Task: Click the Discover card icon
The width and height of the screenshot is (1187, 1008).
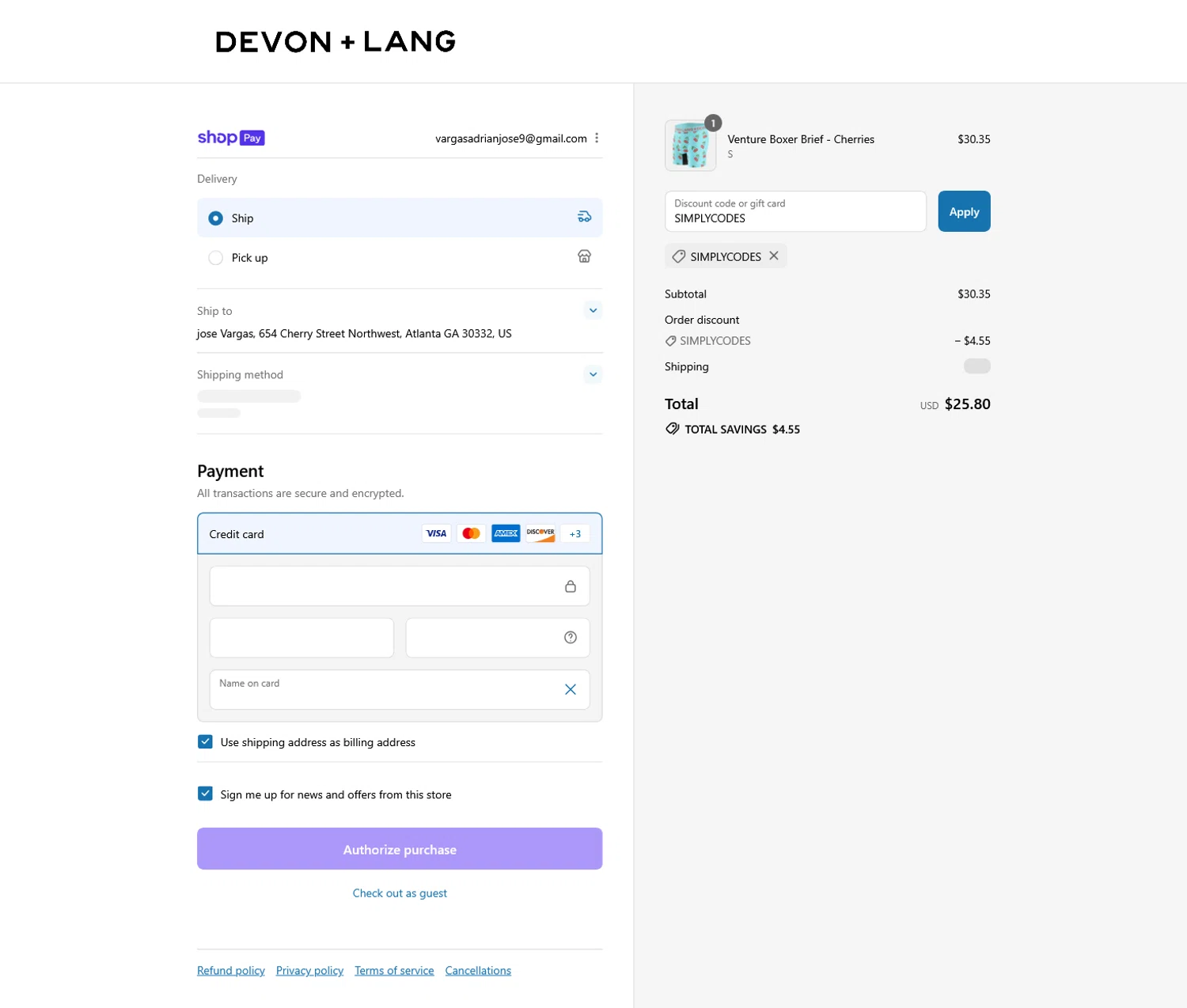Action: pos(540,533)
